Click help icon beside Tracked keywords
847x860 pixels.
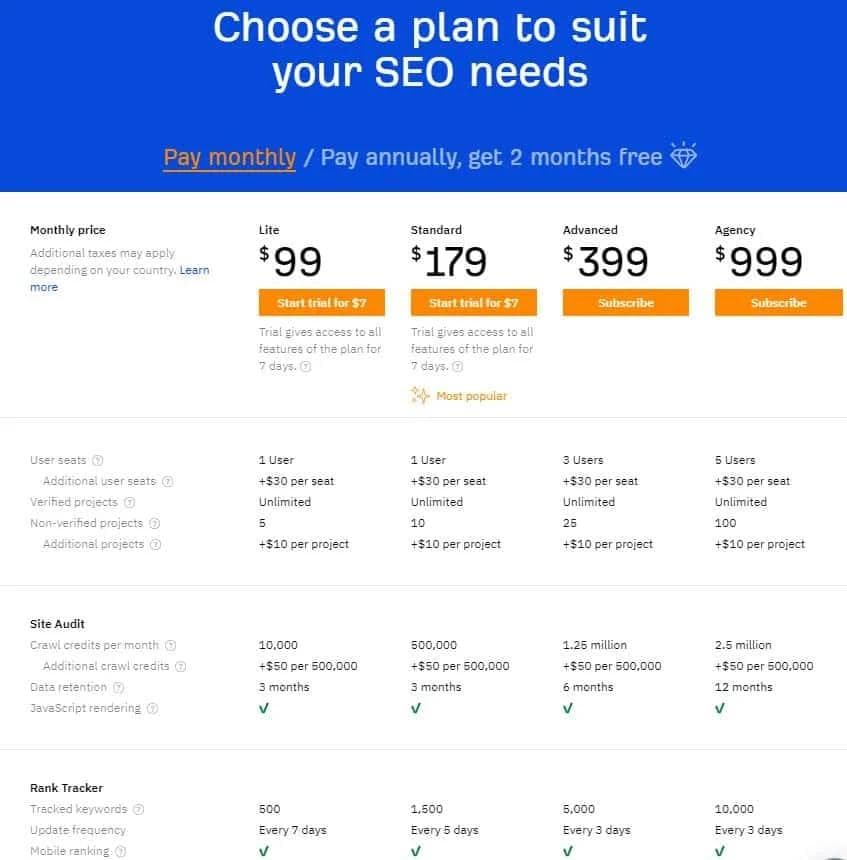[139, 809]
